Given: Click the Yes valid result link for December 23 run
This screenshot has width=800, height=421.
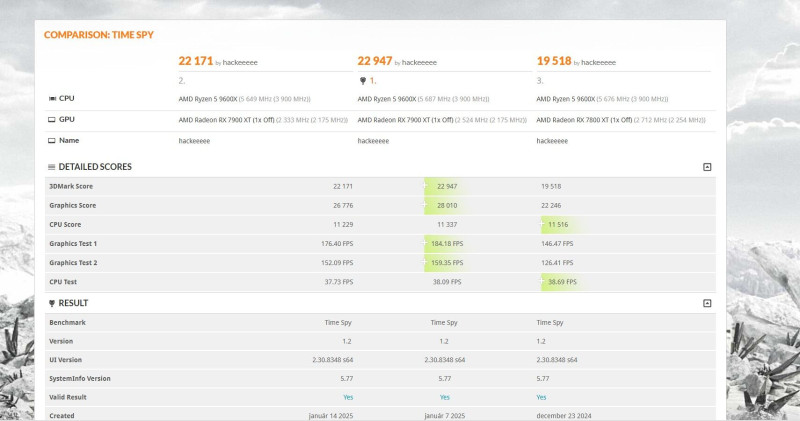Looking at the screenshot, I should 541,397.
